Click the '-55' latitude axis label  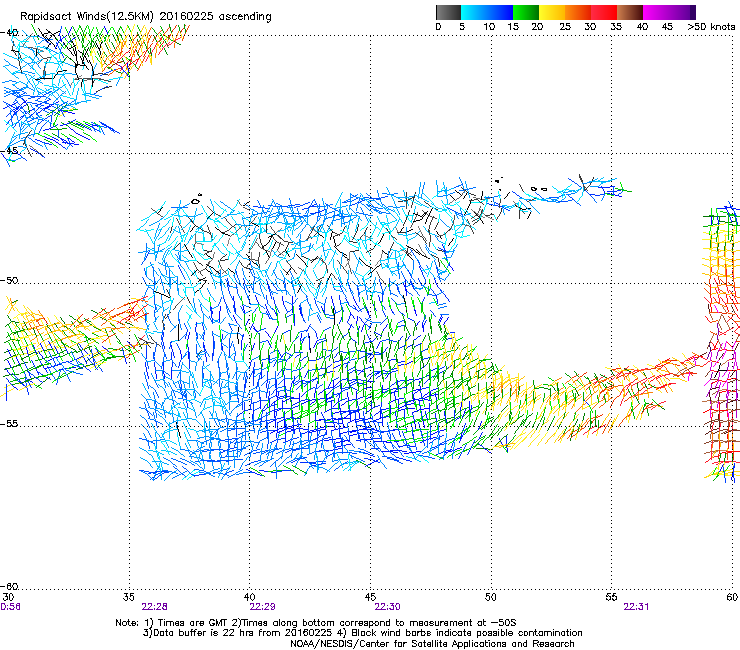tap(9, 423)
